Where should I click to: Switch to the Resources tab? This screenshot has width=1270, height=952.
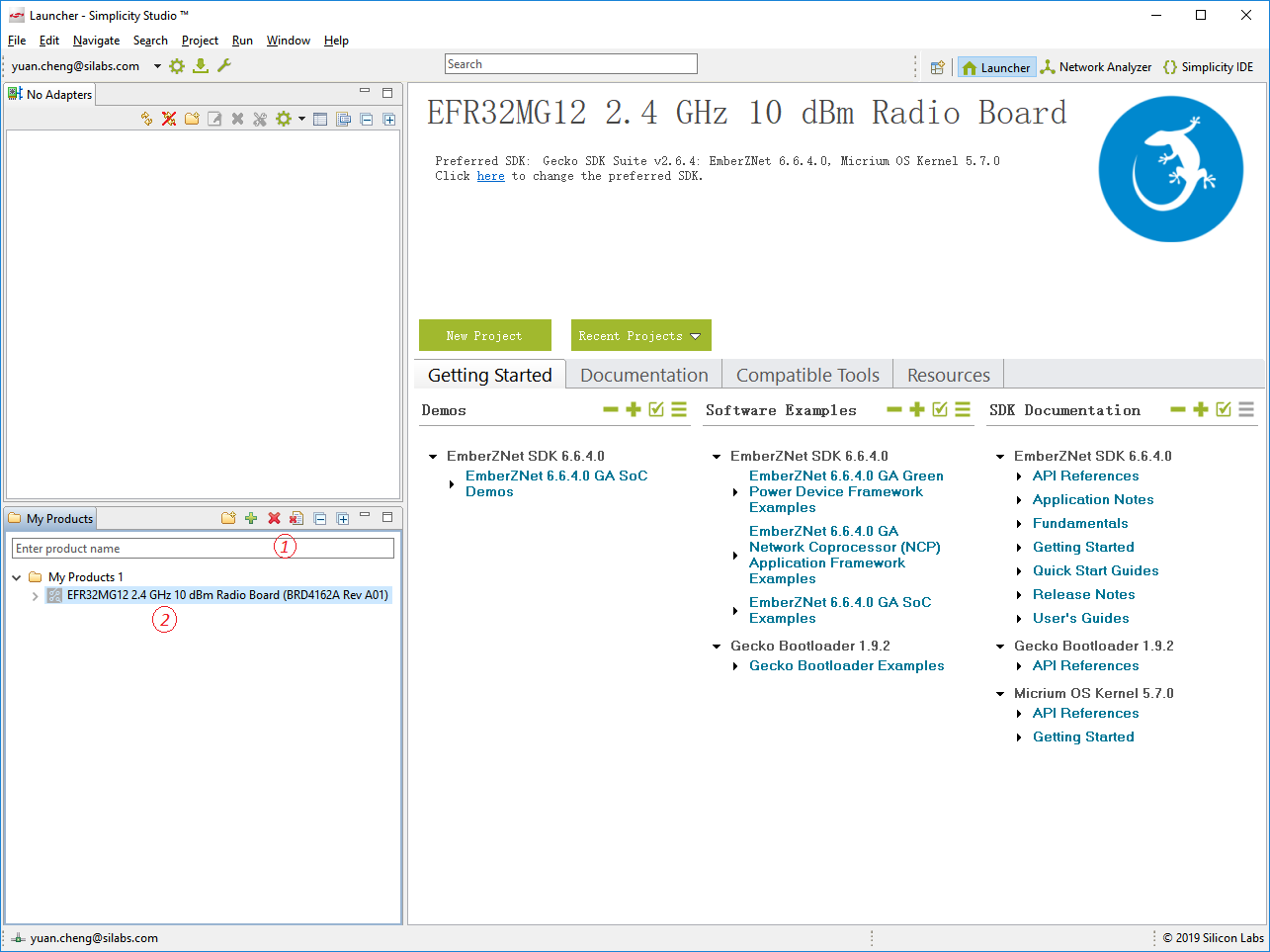[x=949, y=375]
